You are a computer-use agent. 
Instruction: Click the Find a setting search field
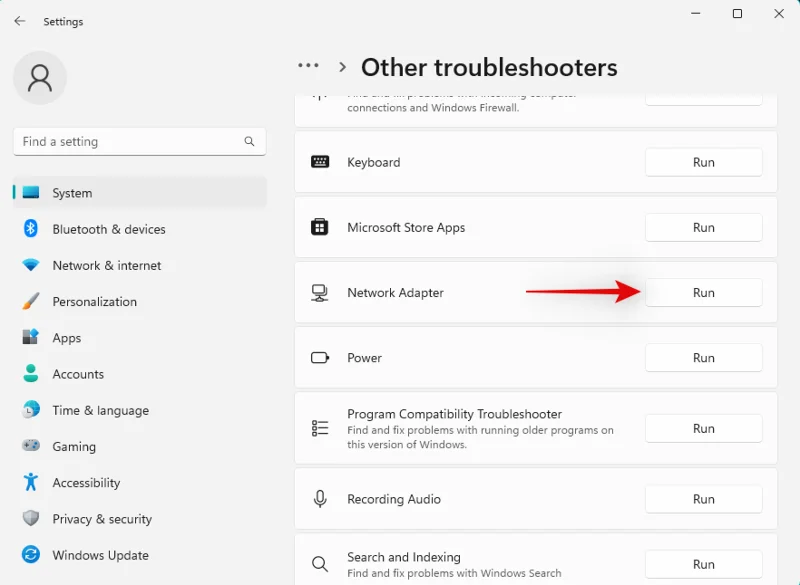[x=125, y=142]
